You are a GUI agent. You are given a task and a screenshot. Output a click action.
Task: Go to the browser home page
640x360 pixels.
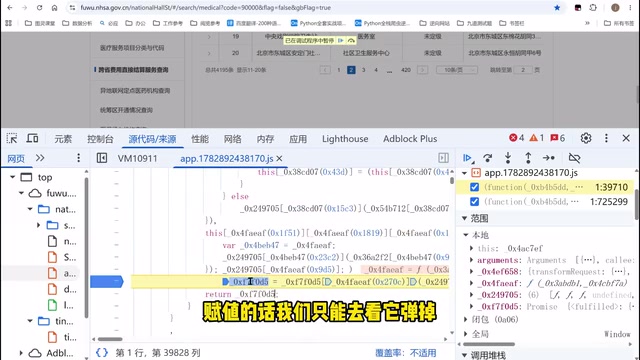coord(54,8)
